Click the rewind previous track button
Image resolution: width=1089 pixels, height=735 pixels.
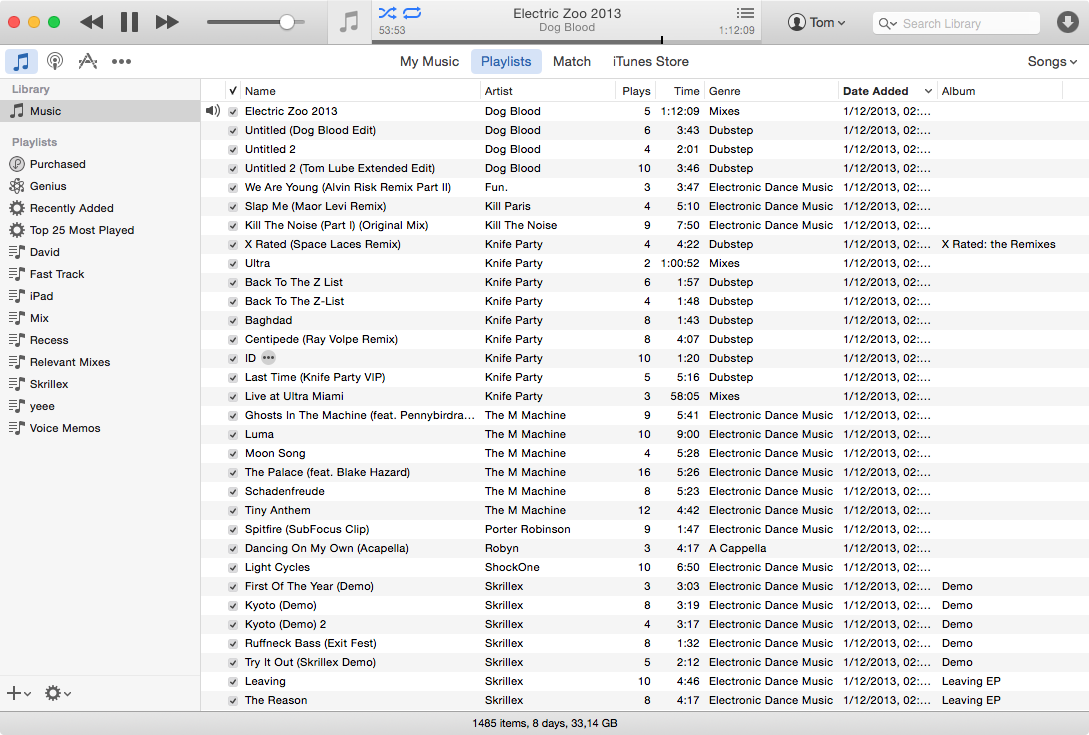pos(92,22)
